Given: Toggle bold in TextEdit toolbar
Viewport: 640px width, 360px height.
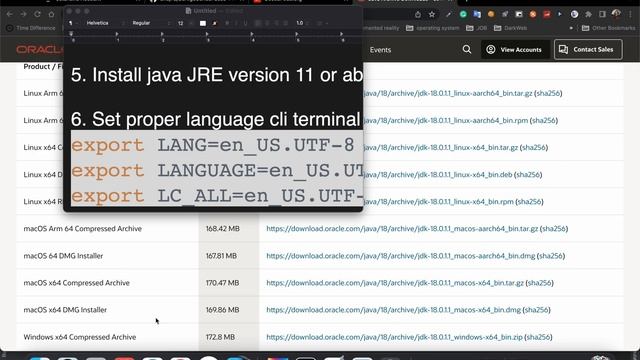Looking at the screenshot, I should 227,23.
